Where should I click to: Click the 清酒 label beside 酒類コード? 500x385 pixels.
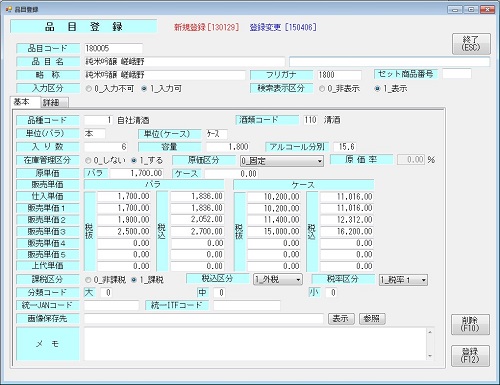click(x=332, y=120)
